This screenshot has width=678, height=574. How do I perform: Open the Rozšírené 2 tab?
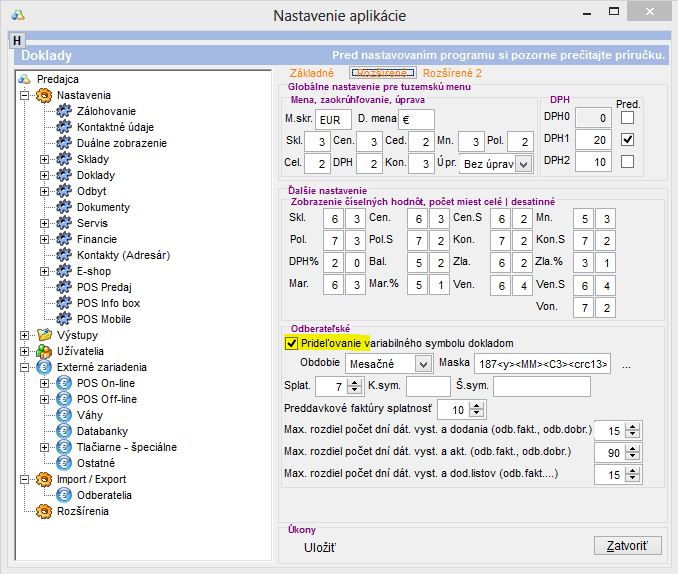click(452, 73)
